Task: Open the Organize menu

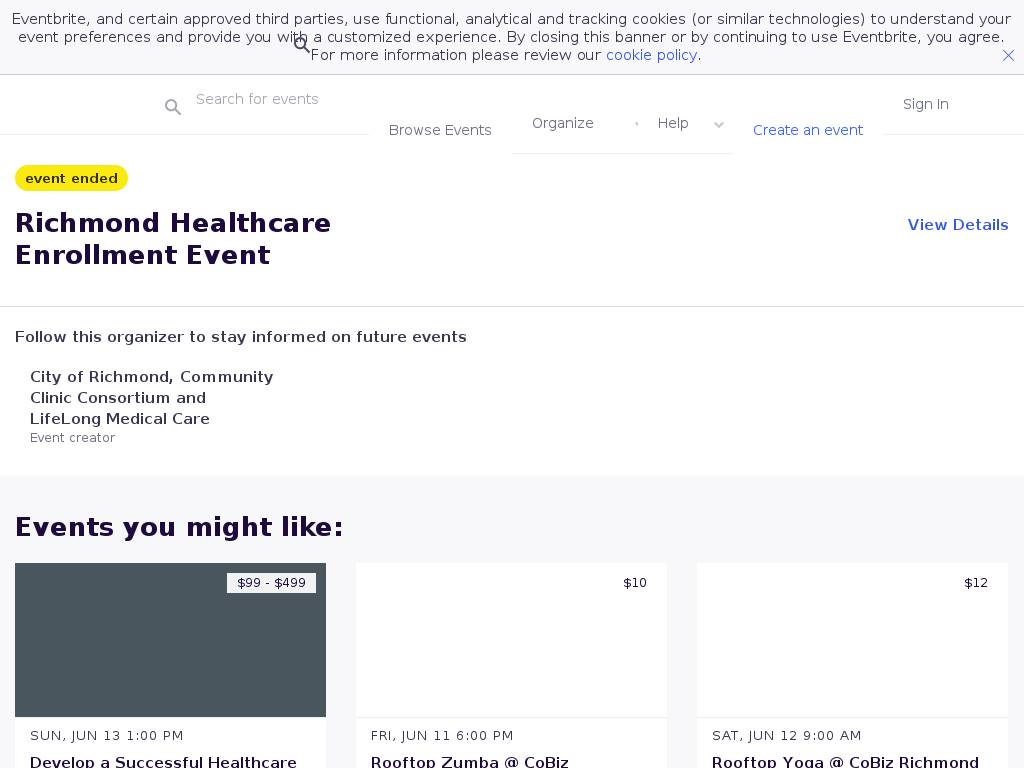Action: coord(563,123)
